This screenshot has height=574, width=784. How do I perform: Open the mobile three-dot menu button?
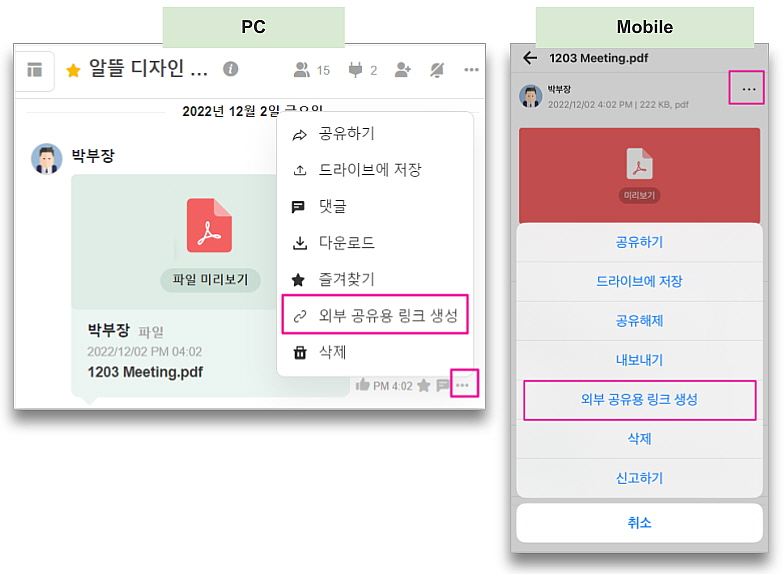click(748, 90)
